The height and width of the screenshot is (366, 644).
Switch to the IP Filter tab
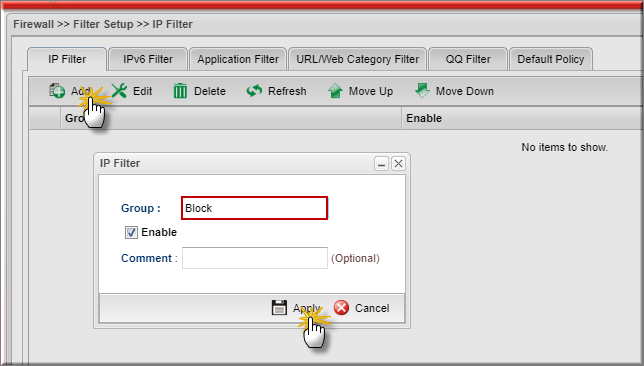[x=67, y=59]
